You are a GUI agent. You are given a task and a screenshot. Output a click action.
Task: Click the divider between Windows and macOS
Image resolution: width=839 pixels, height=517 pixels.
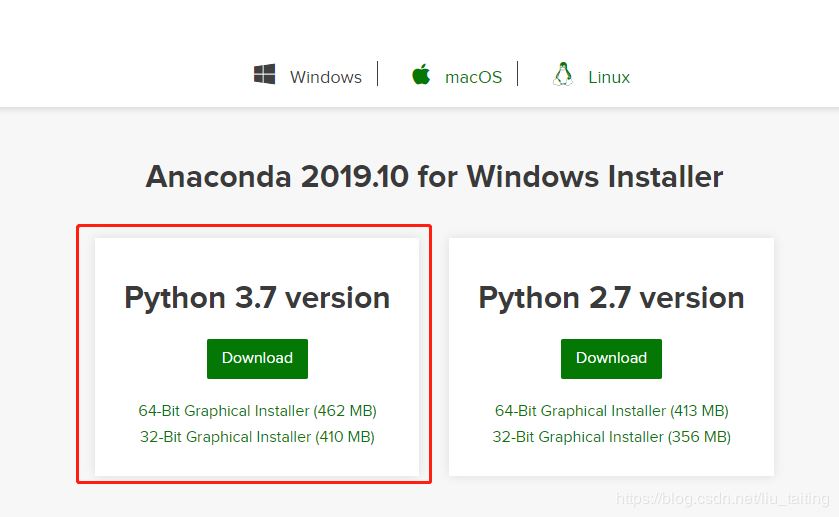pos(378,74)
